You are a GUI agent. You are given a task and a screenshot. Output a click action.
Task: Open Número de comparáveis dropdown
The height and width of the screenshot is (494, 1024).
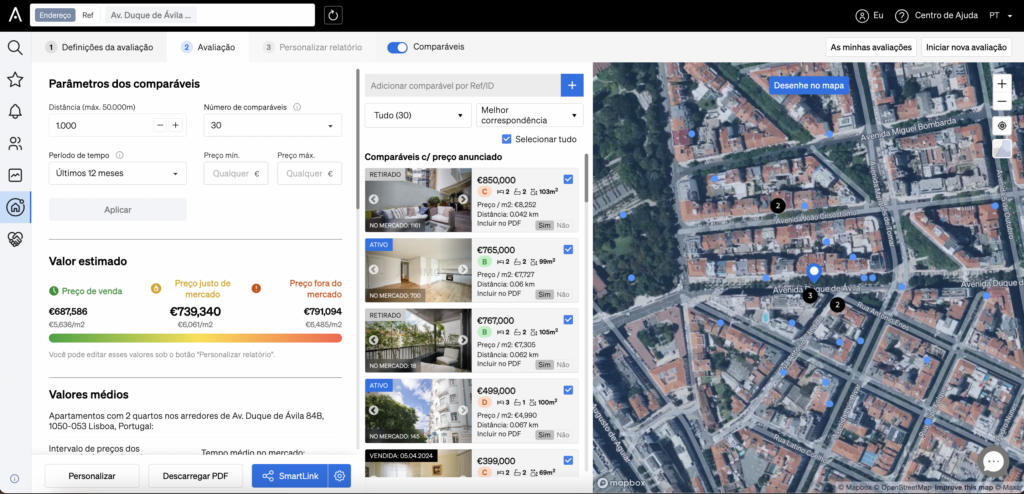point(272,125)
